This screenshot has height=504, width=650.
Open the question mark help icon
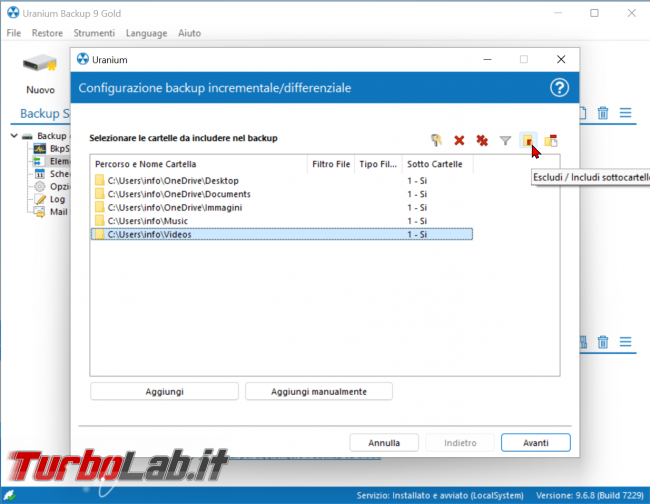(x=559, y=88)
